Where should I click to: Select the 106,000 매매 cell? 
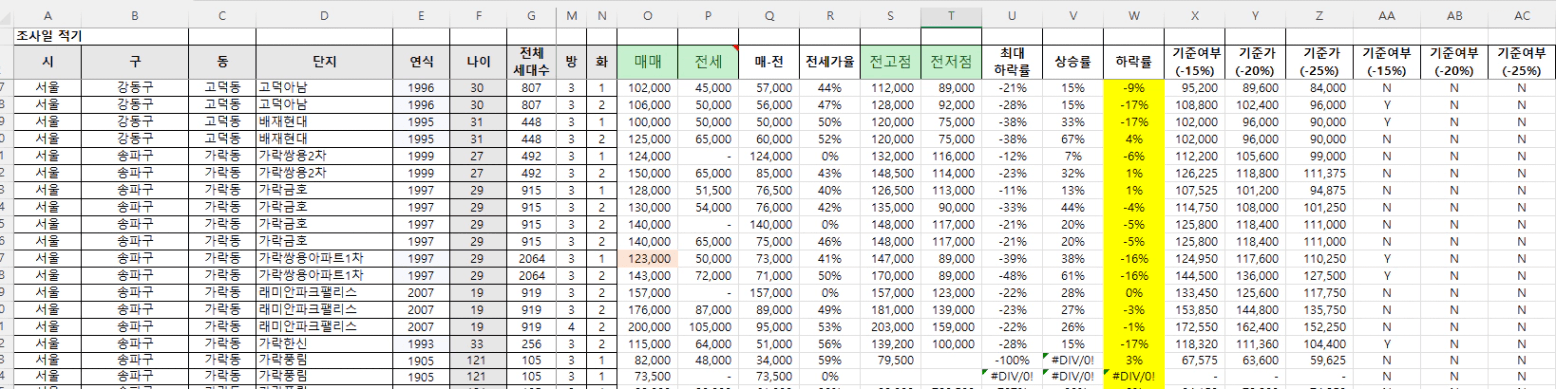coord(647,103)
